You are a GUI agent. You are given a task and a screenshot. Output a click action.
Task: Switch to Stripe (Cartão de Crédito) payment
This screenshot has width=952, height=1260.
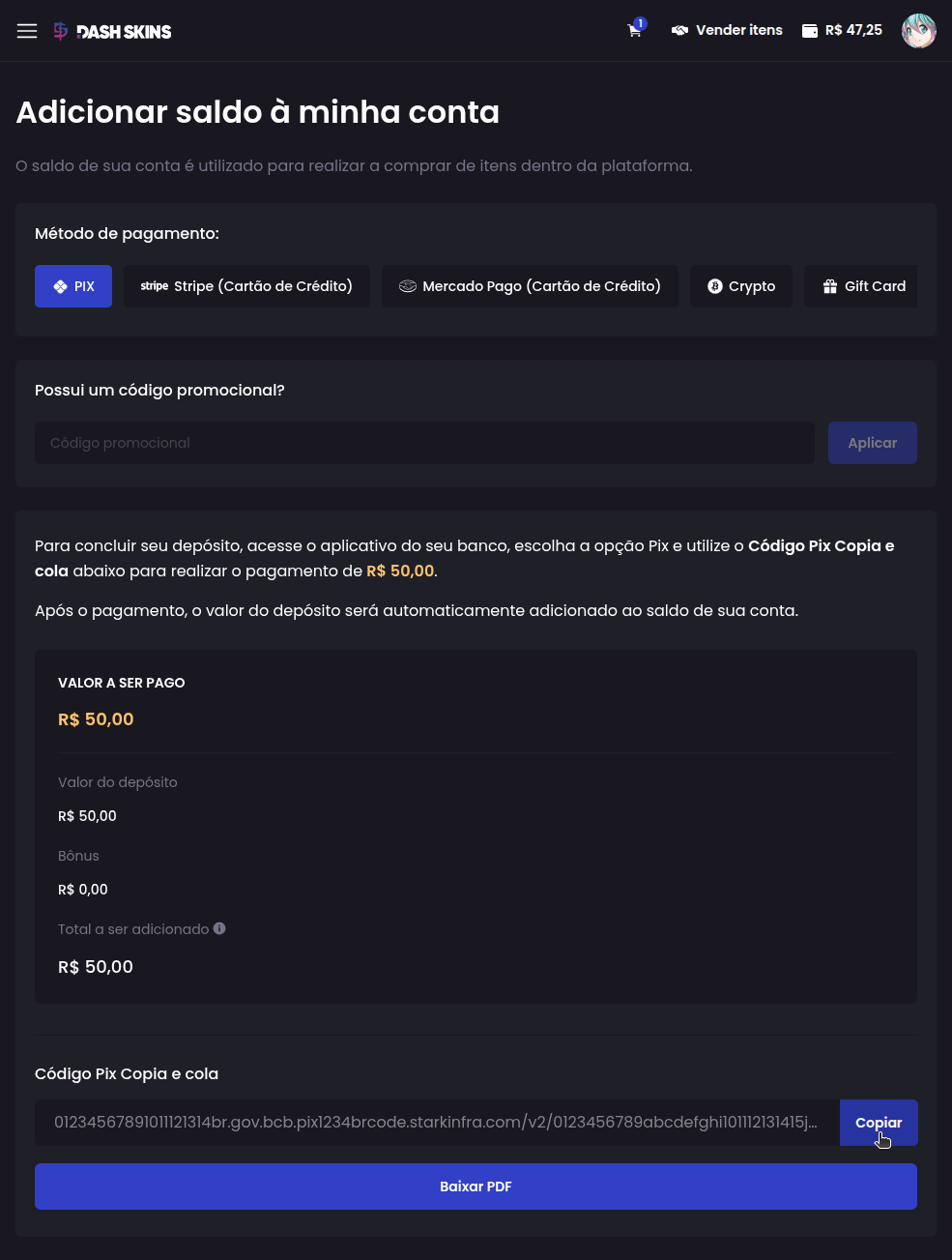coord(246,285)
